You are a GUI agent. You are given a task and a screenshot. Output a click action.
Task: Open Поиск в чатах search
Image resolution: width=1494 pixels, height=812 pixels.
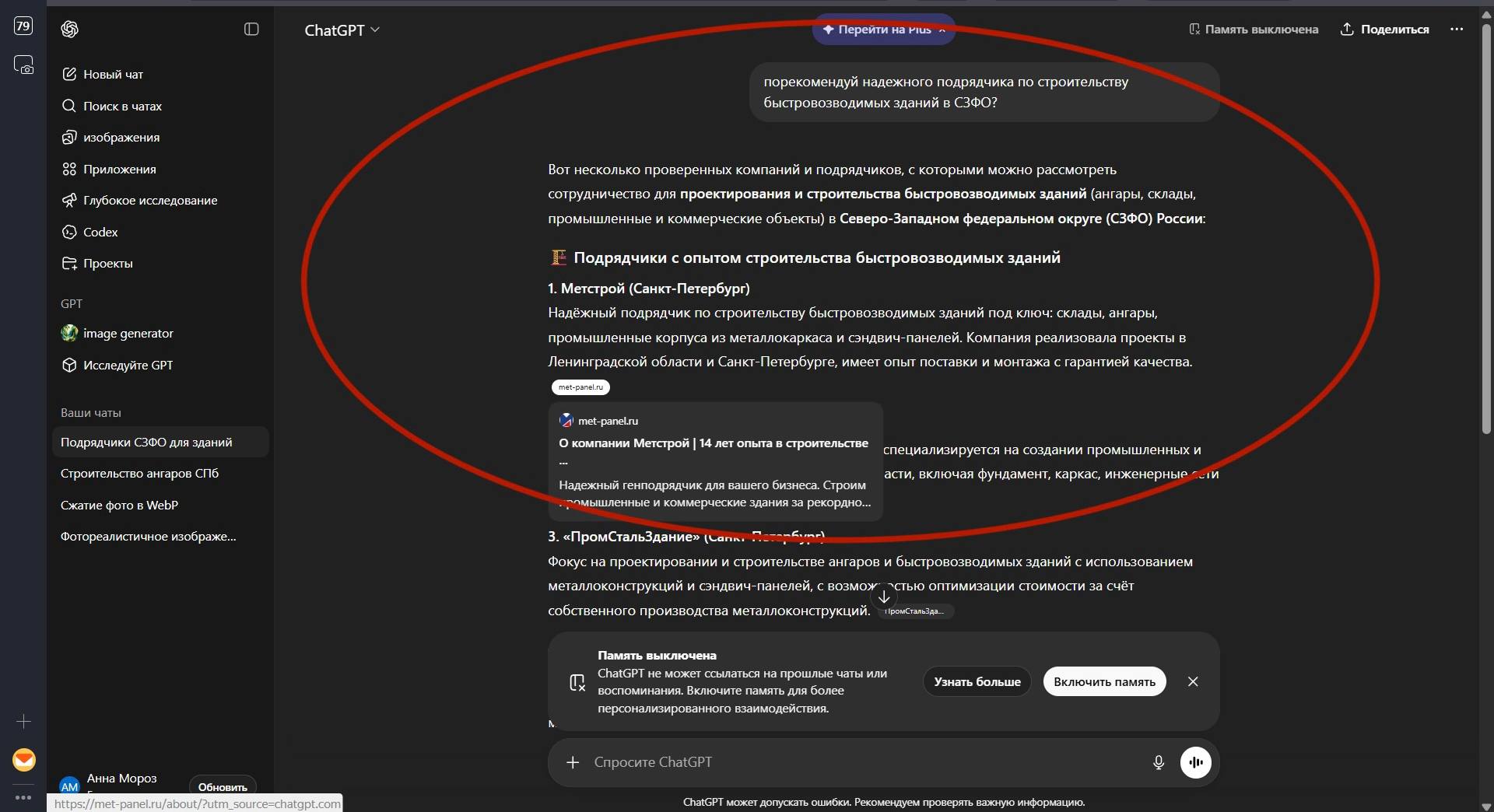[x=160, y=106]
